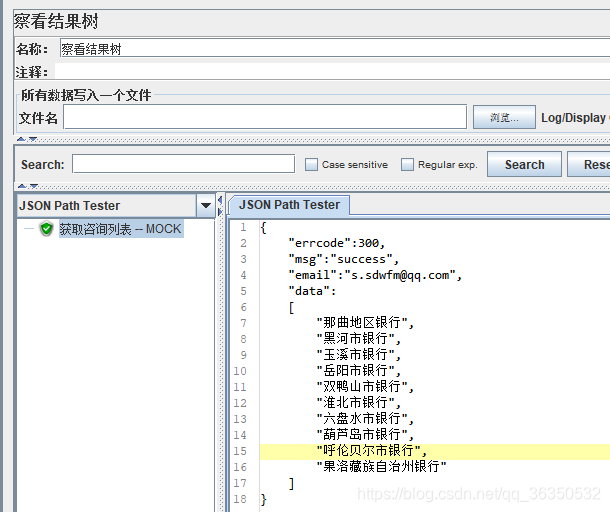Click the green shield success icon
610x512 pixels.
point(46,229)
